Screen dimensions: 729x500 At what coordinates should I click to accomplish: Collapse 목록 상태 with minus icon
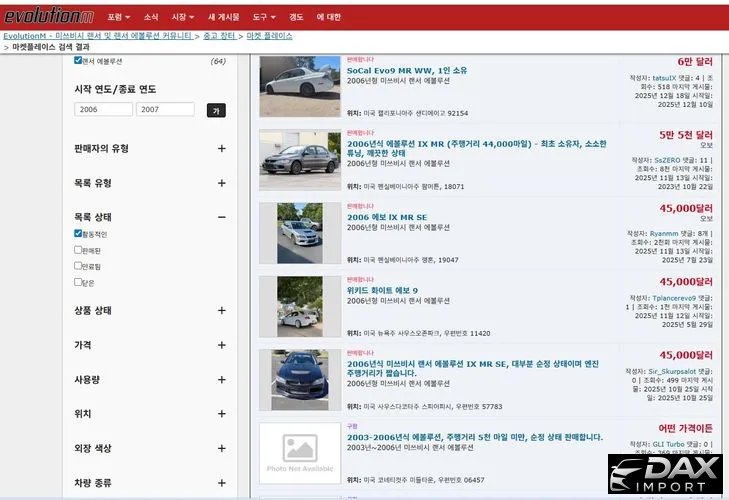pos(222,217)
